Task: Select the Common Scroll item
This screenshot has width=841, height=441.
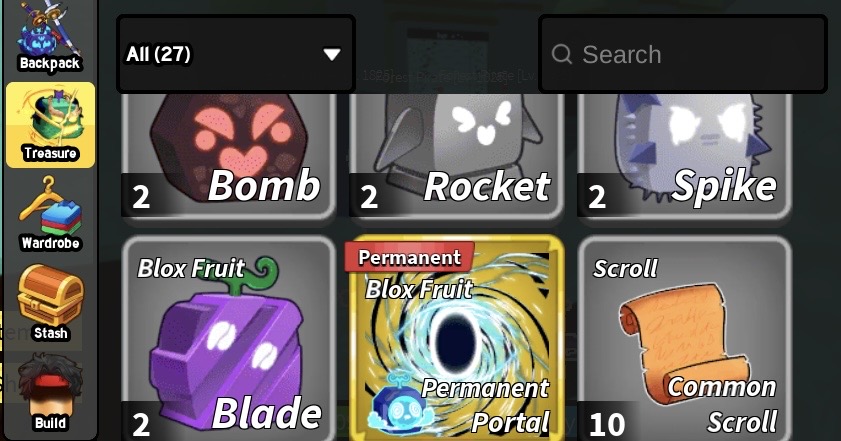Action: (x=684, y=338)
